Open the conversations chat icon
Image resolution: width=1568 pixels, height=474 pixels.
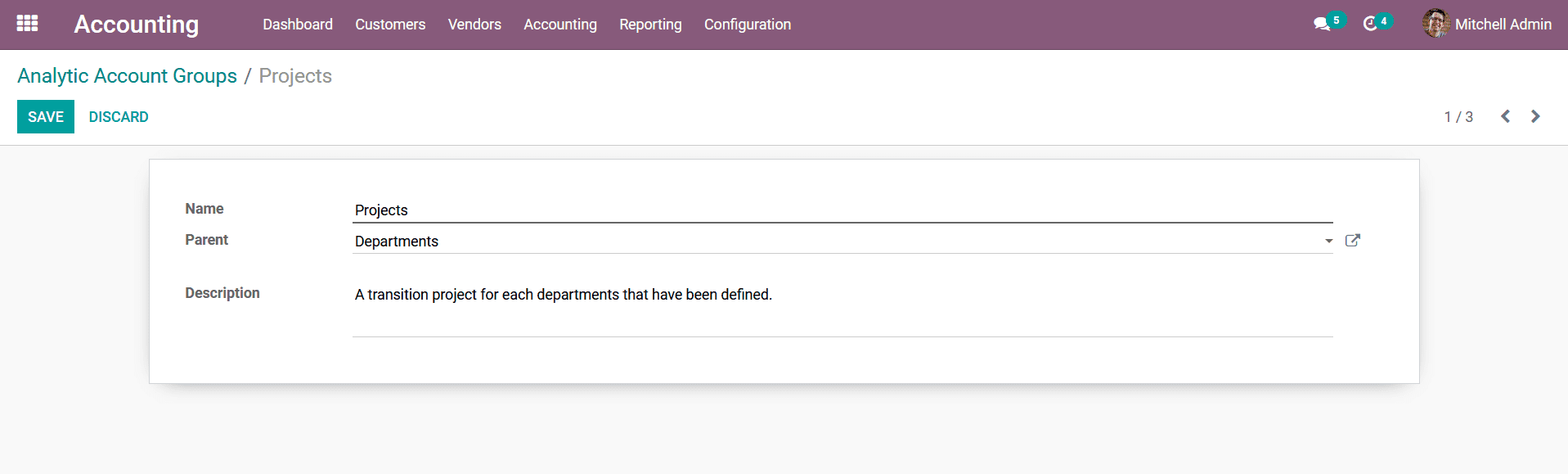tap(1322, 24)
